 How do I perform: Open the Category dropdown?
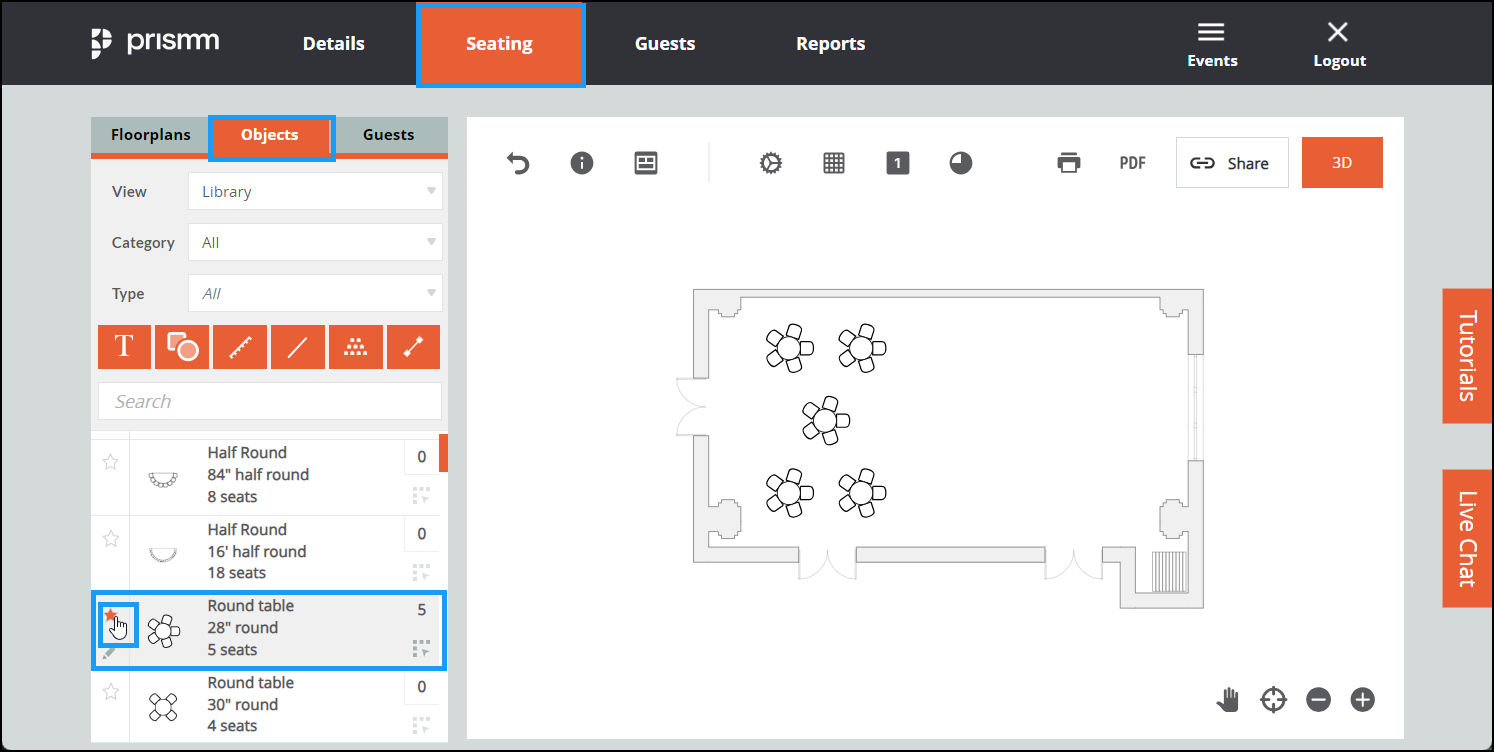pos(315,242)
